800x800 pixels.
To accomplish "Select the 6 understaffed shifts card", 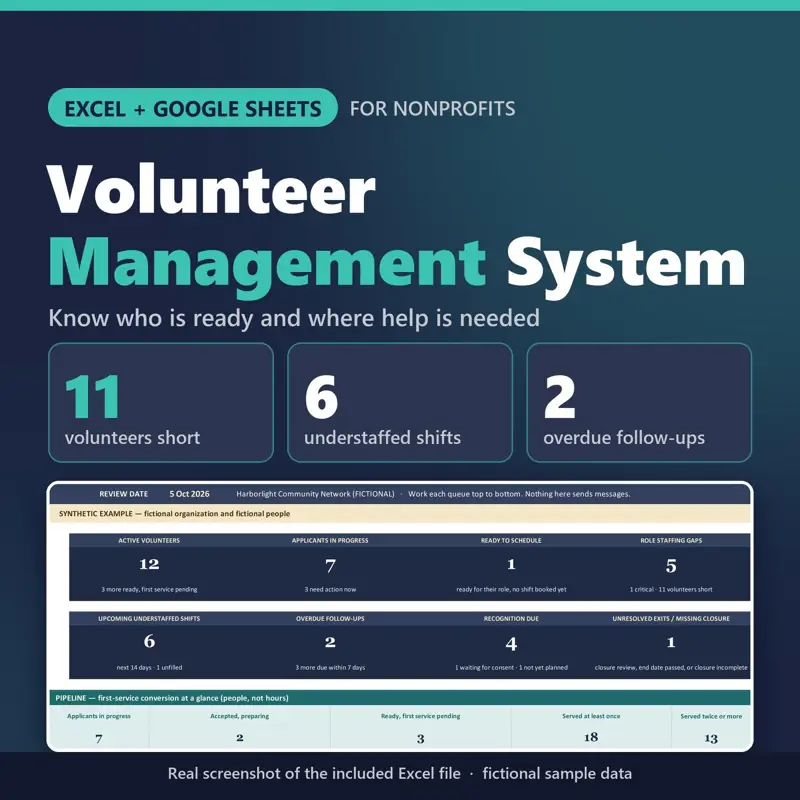I will 400,403.
